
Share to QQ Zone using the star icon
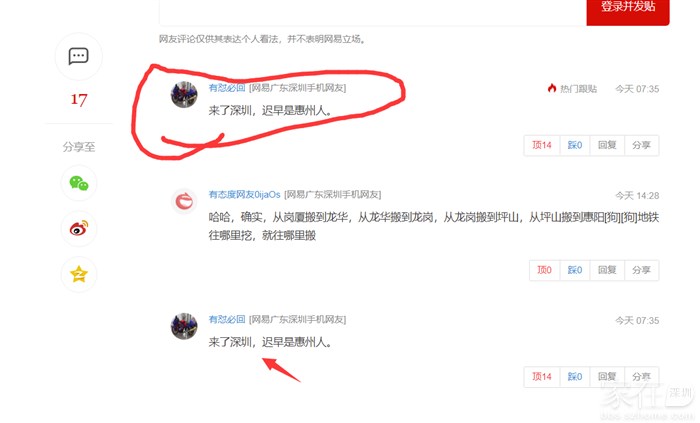79,274
